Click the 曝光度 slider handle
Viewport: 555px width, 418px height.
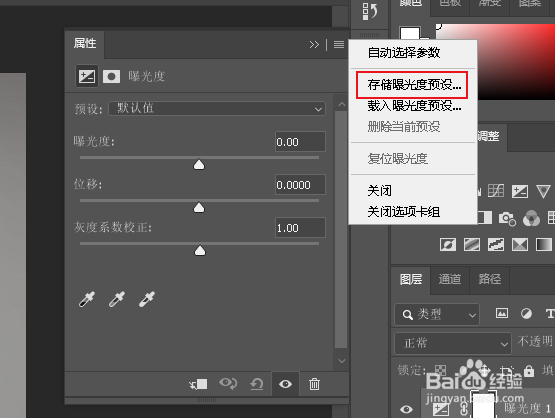click(199, 165)
